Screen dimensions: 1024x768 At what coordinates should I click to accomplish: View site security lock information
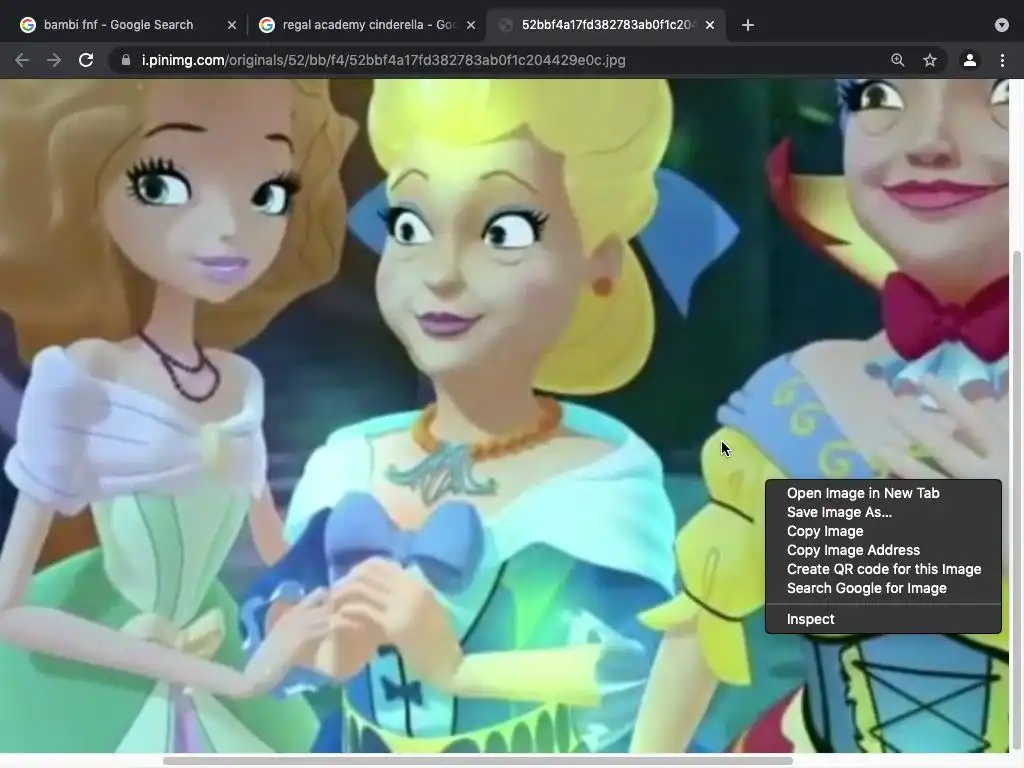(125, 60)
